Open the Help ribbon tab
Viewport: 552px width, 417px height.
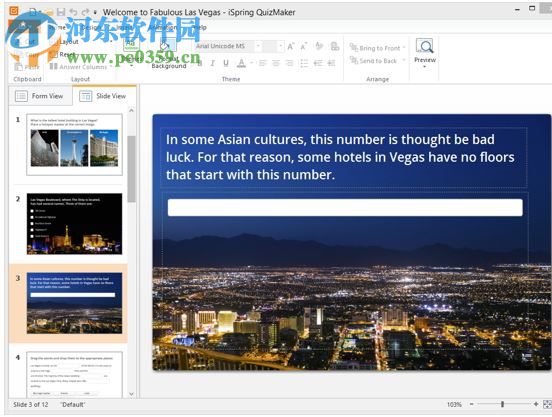tap(199, 27)
